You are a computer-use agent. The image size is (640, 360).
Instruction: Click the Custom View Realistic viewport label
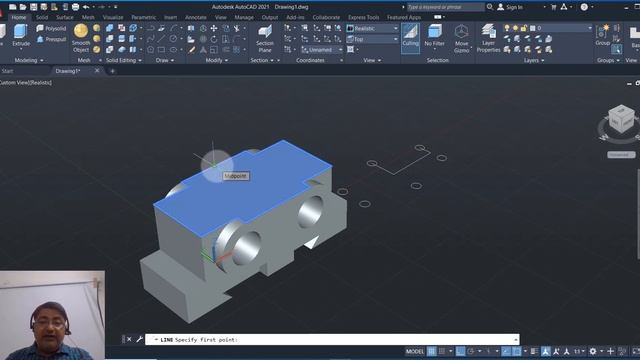(x=26, y=82)
